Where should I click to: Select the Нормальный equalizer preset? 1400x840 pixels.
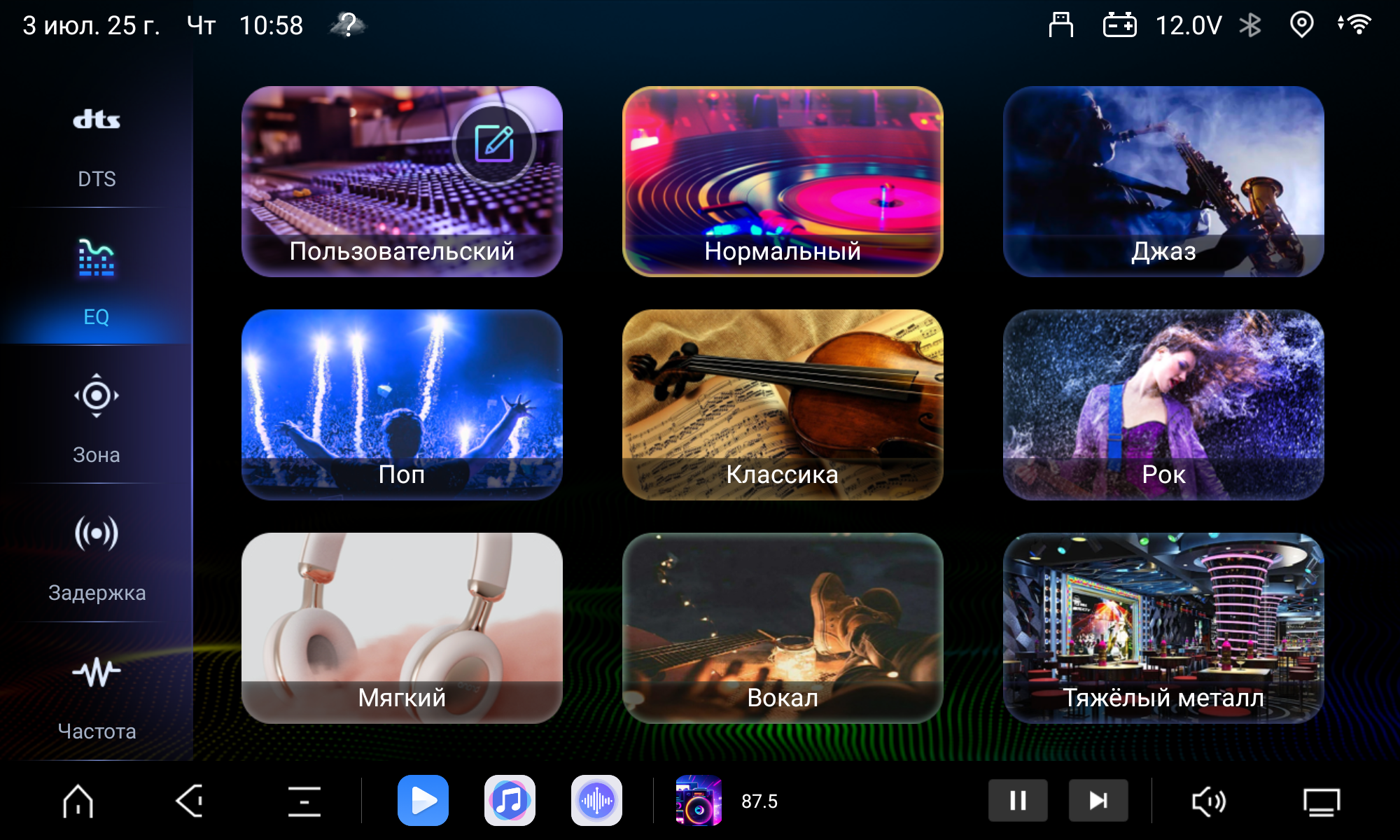(x=783, y=181)
